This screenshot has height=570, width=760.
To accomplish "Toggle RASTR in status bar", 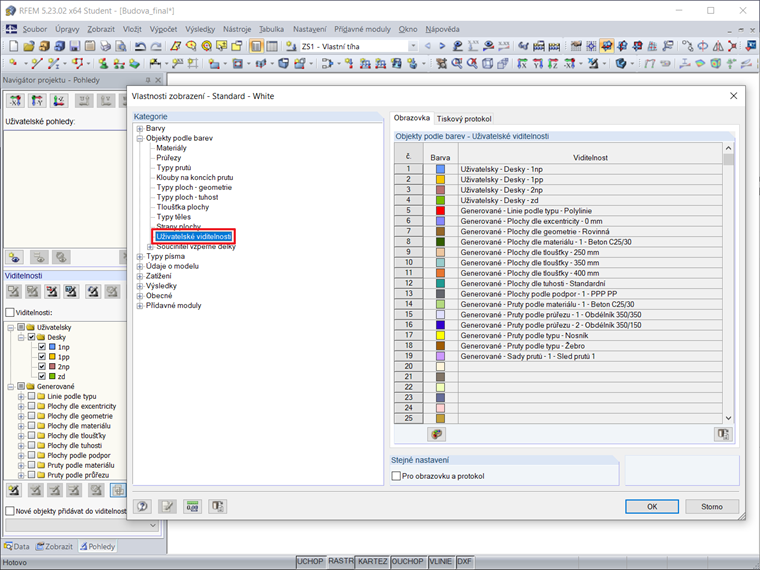I will (x=340, y=561).
